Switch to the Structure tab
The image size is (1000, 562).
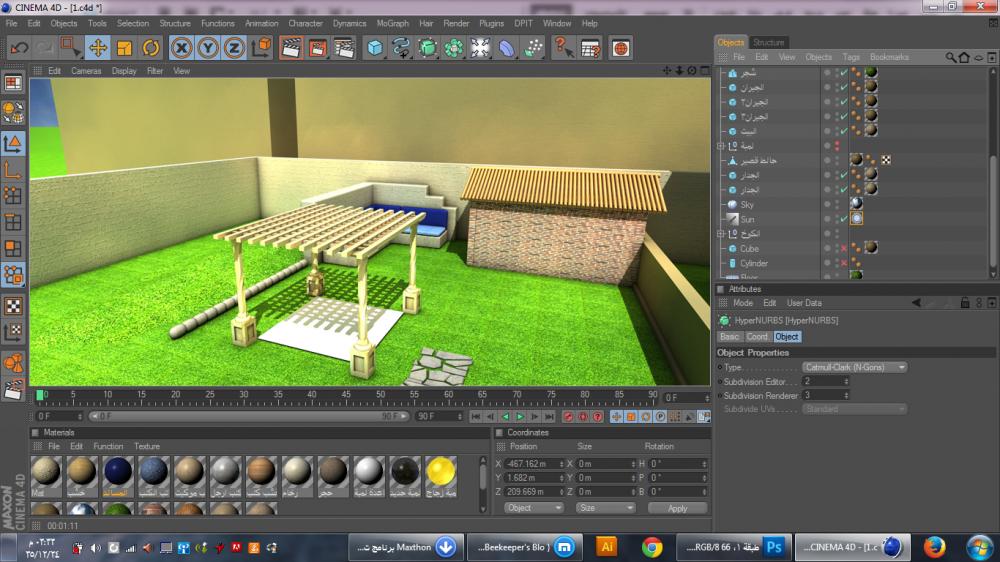click(768, 42)
